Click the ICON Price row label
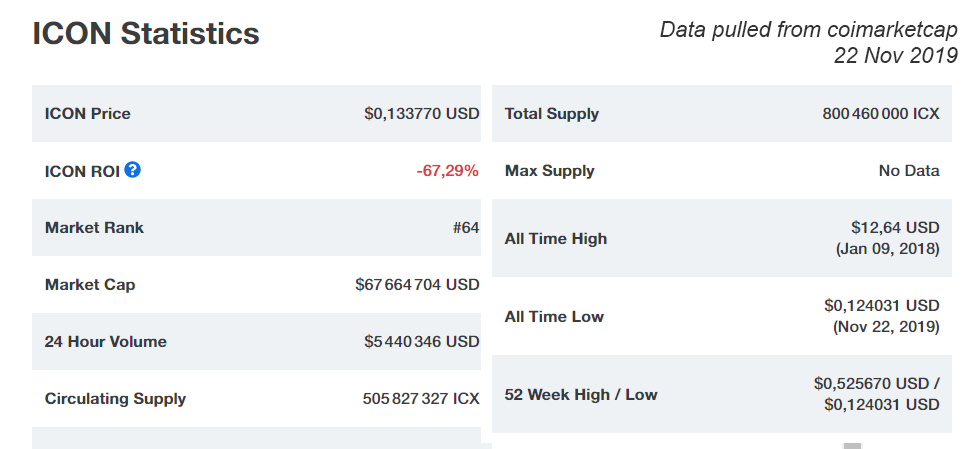The image size is (980, 449). pyautogui.click(x=88, y=114)
